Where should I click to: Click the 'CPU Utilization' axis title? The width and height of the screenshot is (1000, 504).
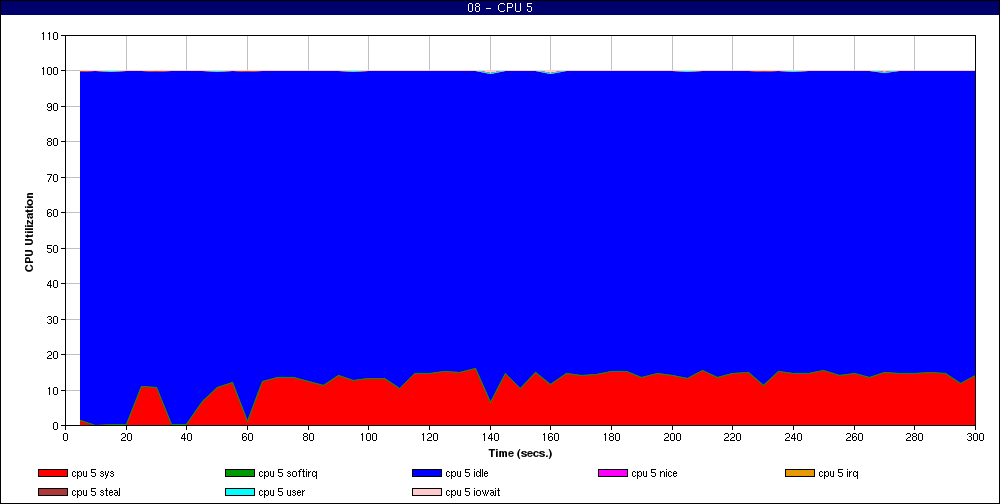29,232
